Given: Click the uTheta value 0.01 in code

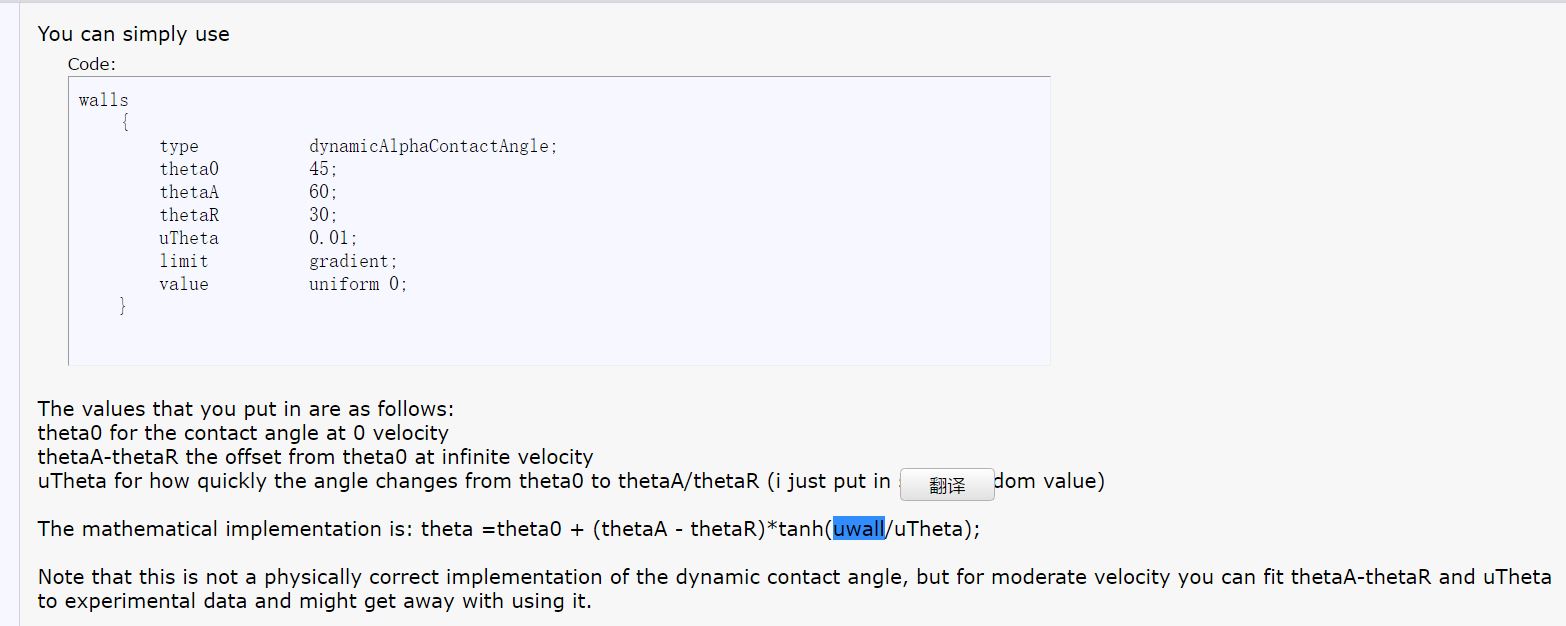Looking at the screenshot, I should click(x=332, y=238).
